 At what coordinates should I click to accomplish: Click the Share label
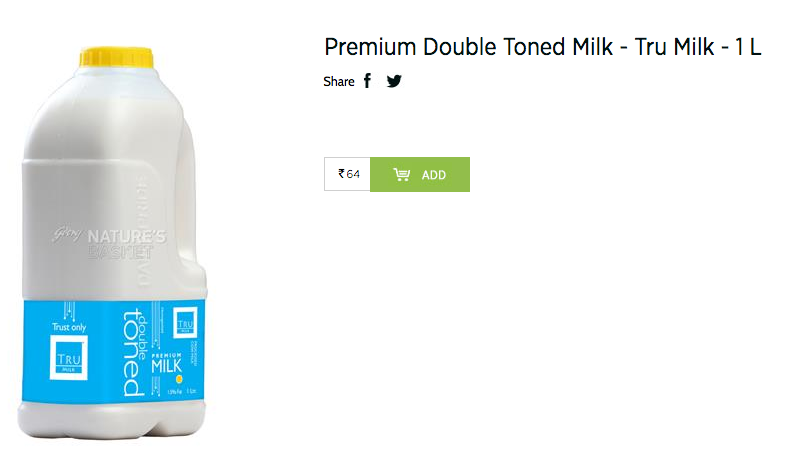click(x=339, y=81)
